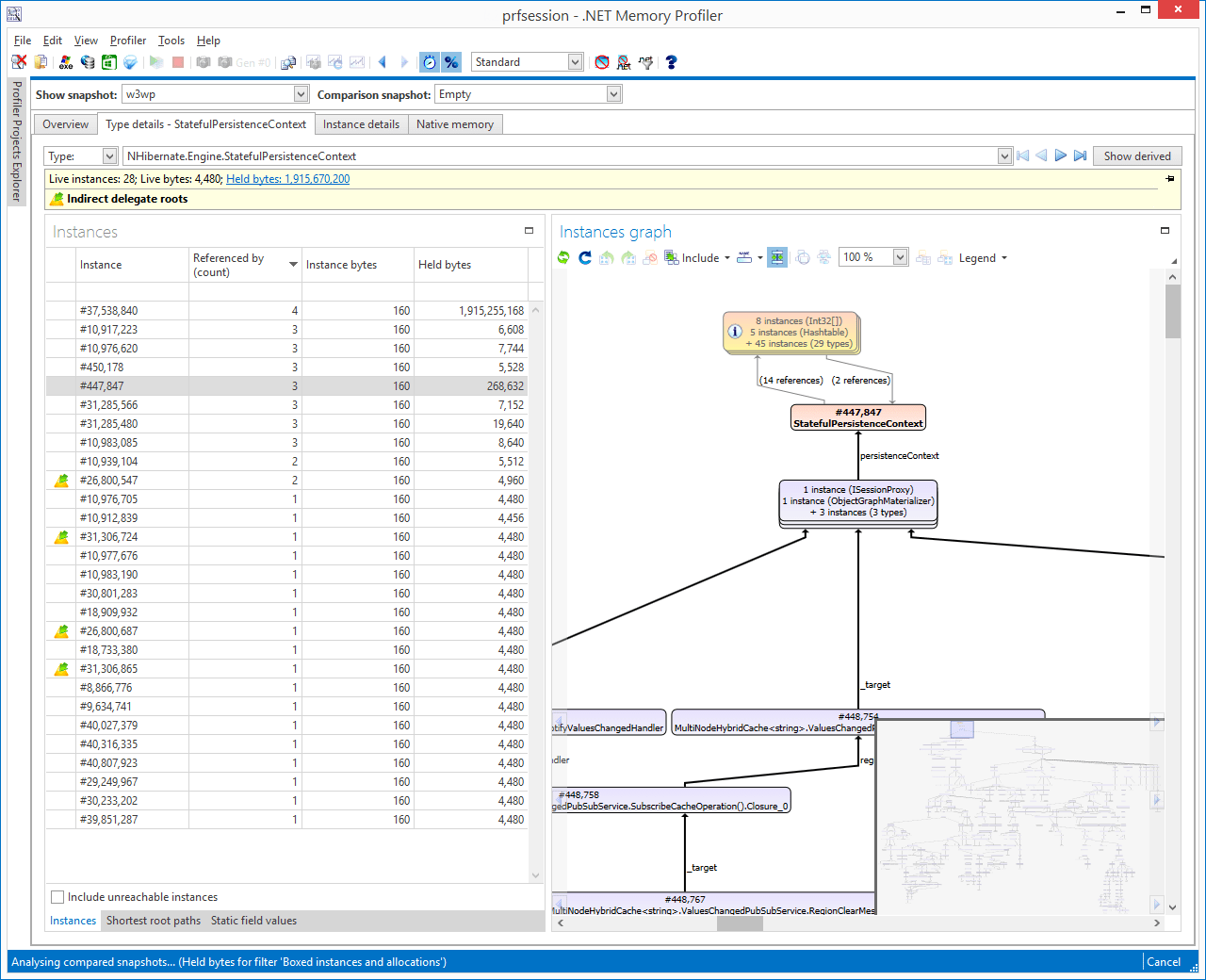Viewport: 1206px width, 980px height.
Task: Click the Show derived button
Action: click(x=1139, y=155)
